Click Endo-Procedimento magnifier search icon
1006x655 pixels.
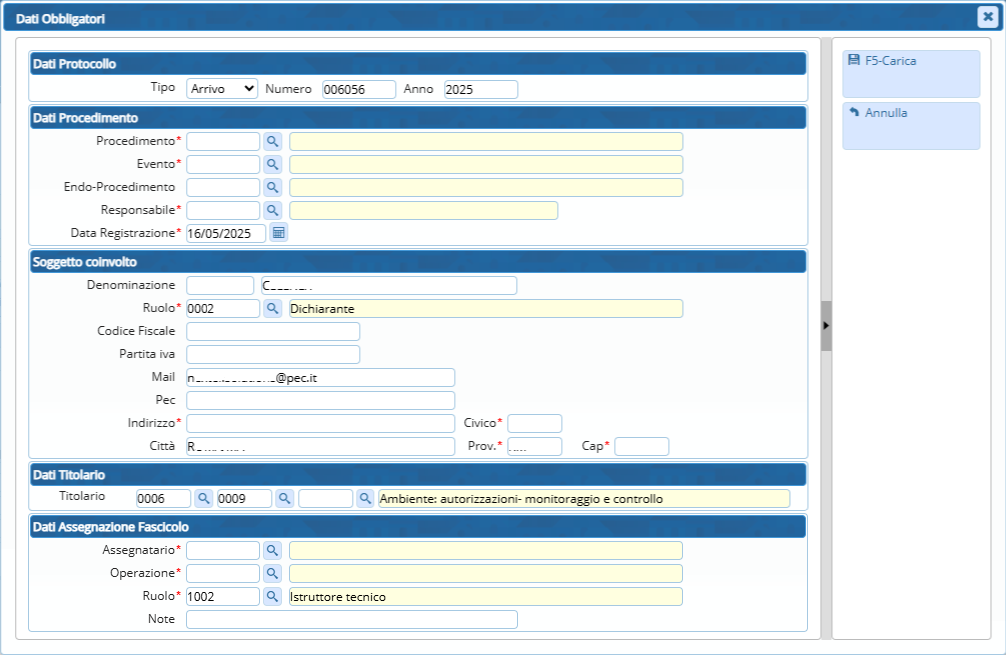coord(274,187)
